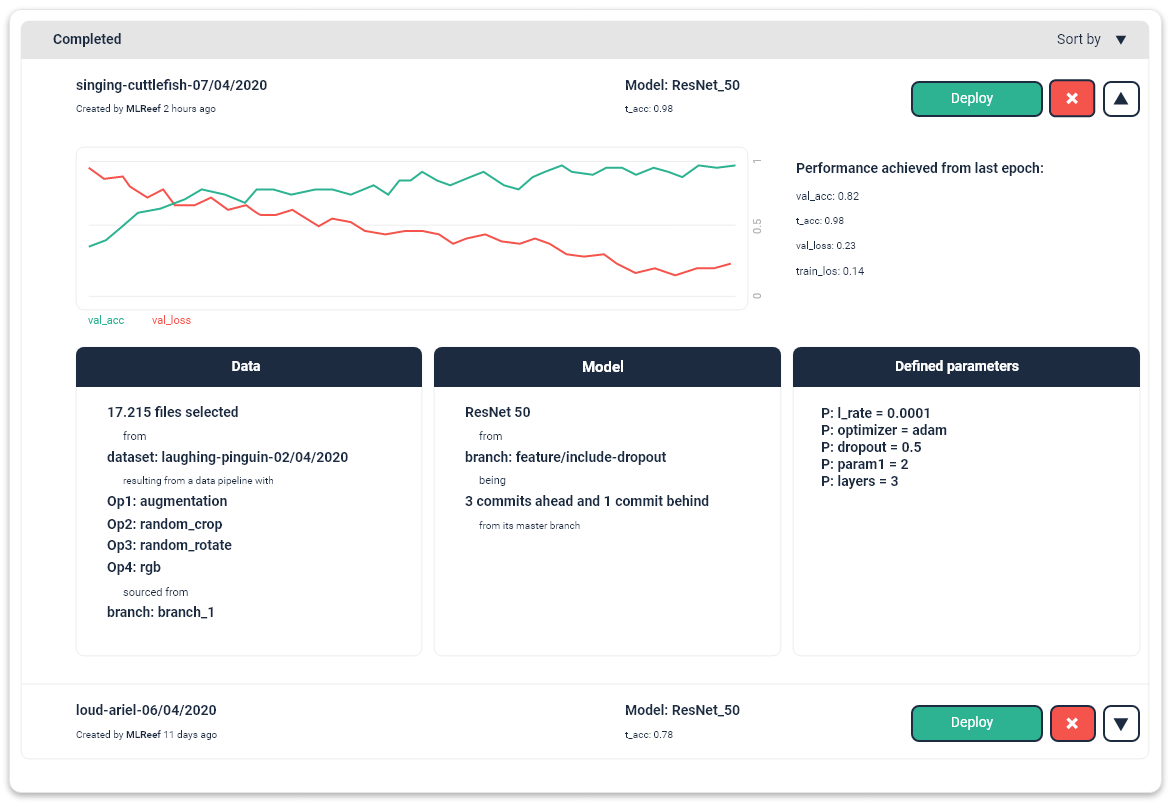This screenshot has height=810, width=1174.
Task: Toggle the val_acc chart legend
Action: pyautogui.click(x=106, y=320)
